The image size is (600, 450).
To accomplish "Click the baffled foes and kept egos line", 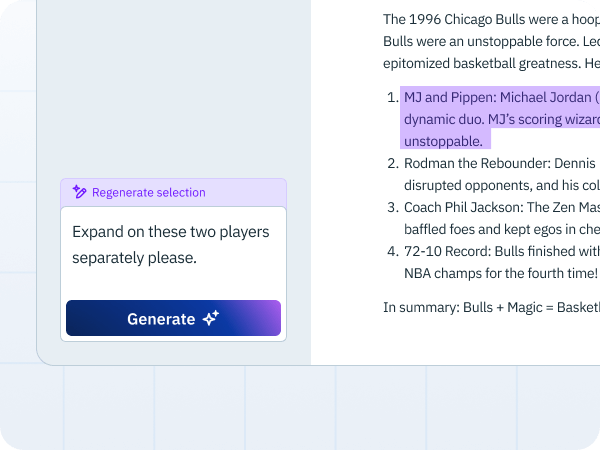I will pos(502,229).
